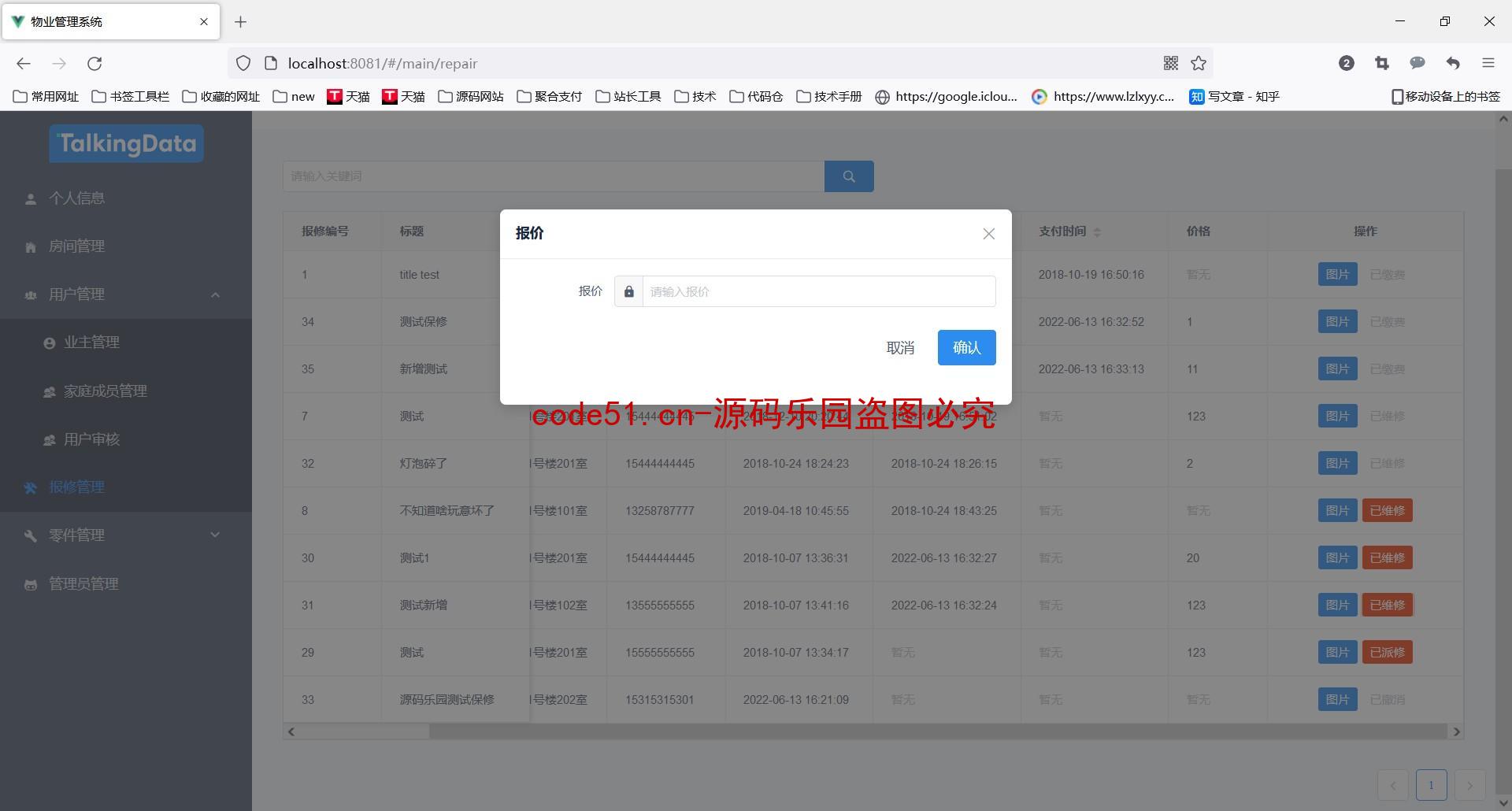Click the QR code icon in address bar
1512x811 pixels.
(1171, 63)
